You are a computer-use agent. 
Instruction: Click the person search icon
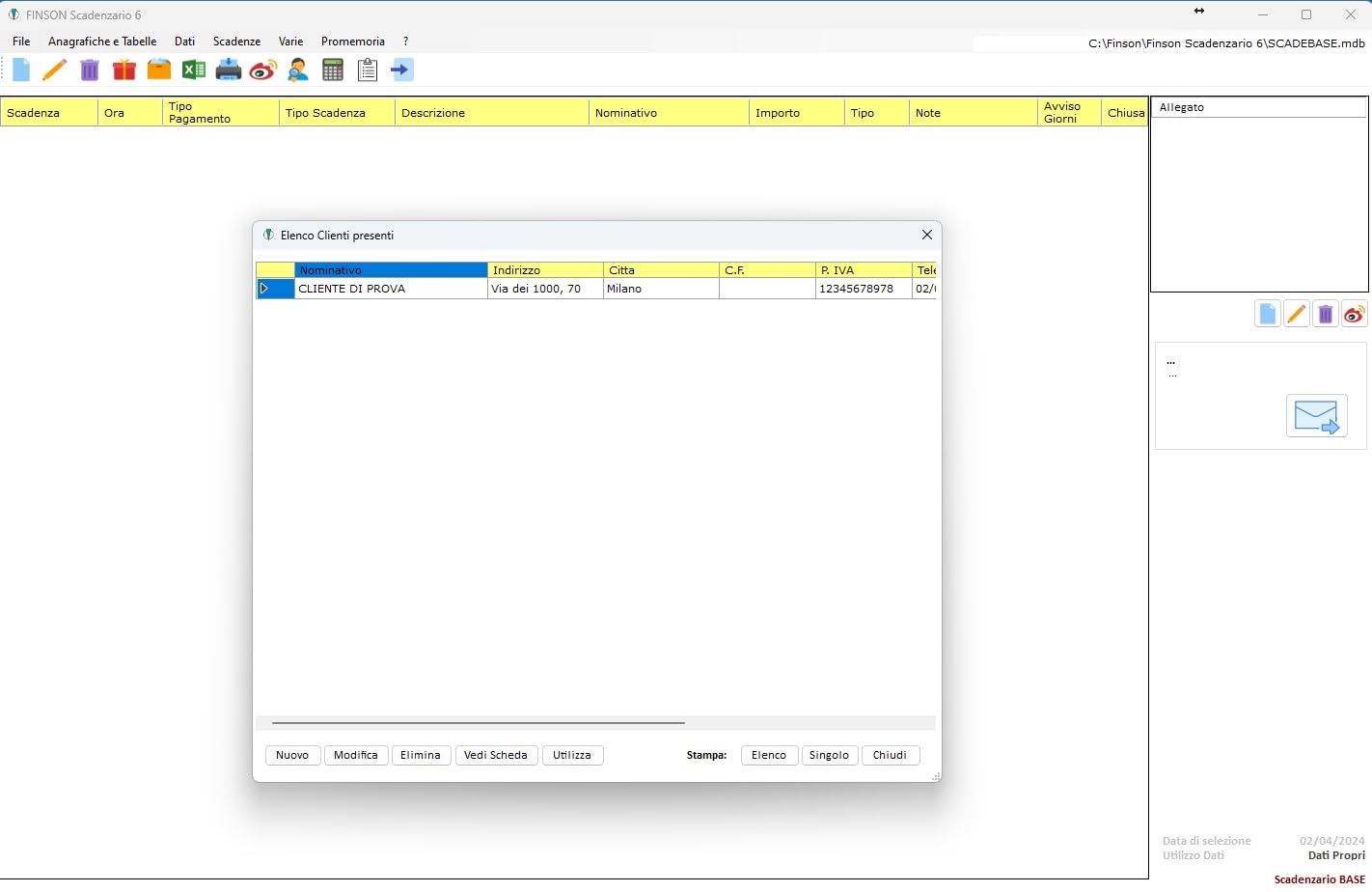click(x=298, y=70)
